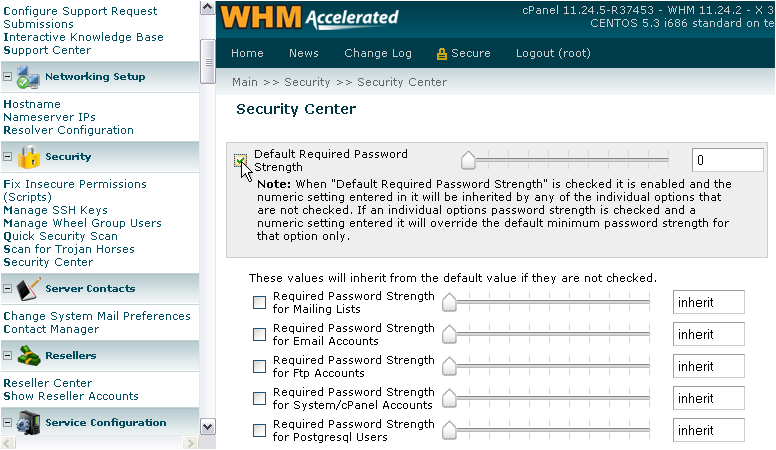Click the Server Contacts notepad icon
Screen dimensions: 776x450
tap(28, 289)
